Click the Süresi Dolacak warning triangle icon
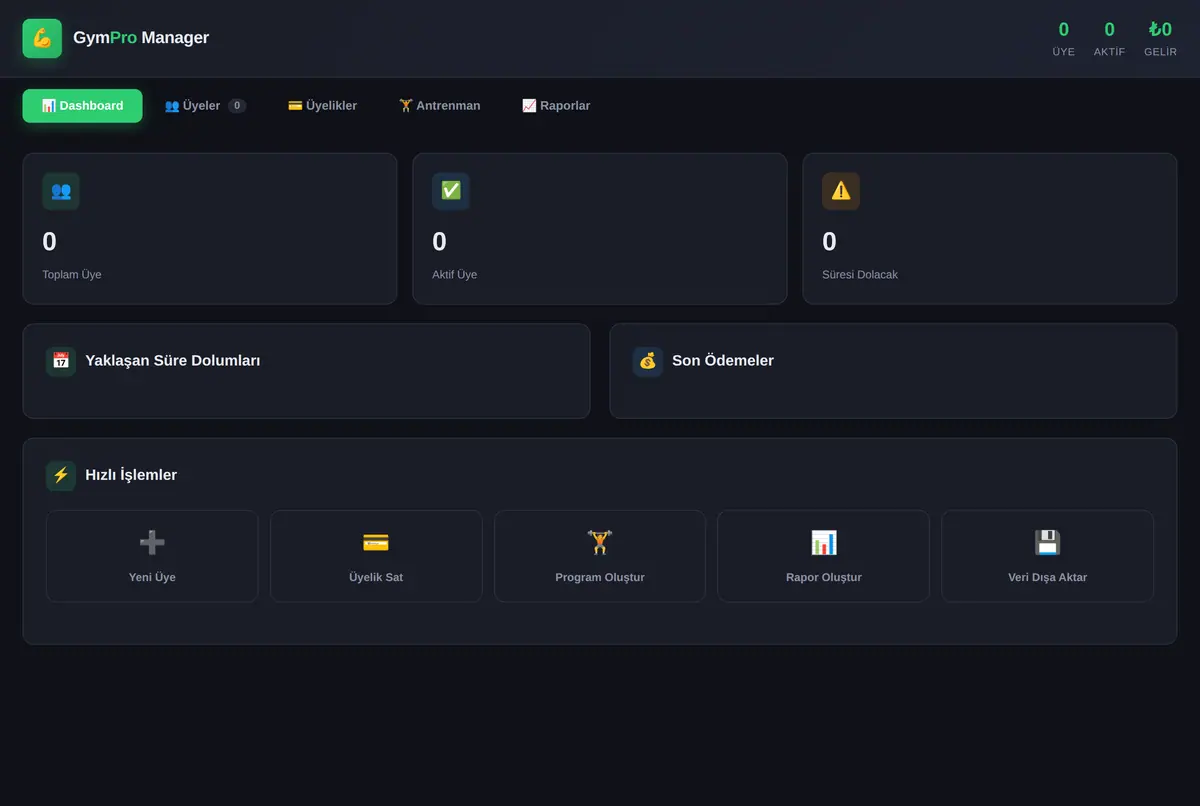 [841, 191]
